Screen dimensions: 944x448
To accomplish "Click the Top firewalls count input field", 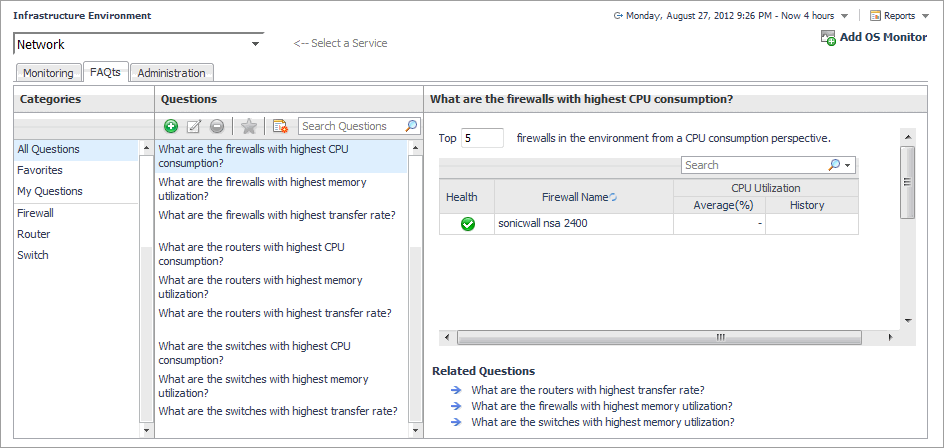I will point(482,138).
